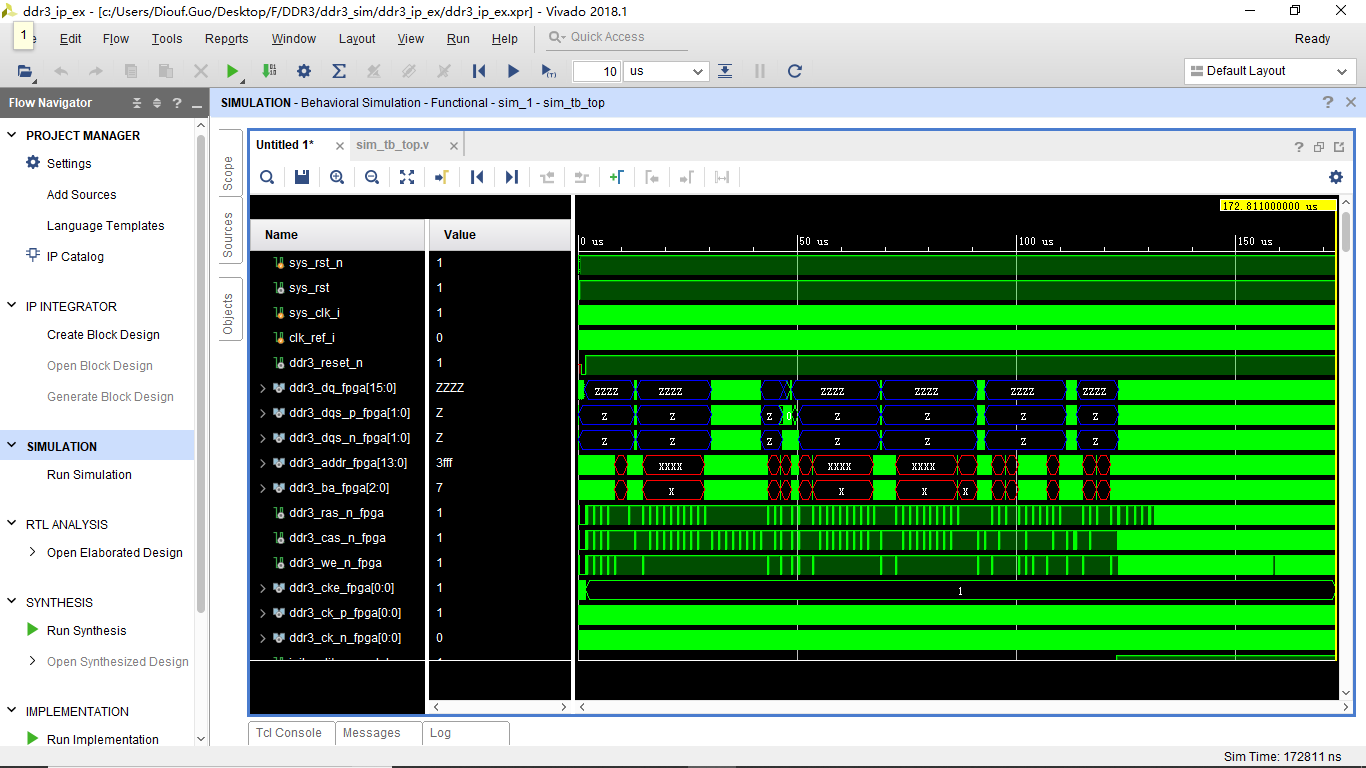Click the Add Marker icon in waveform toolbar
The width and height of the screenshot is (1366, 768).
[x=617, y=177]
